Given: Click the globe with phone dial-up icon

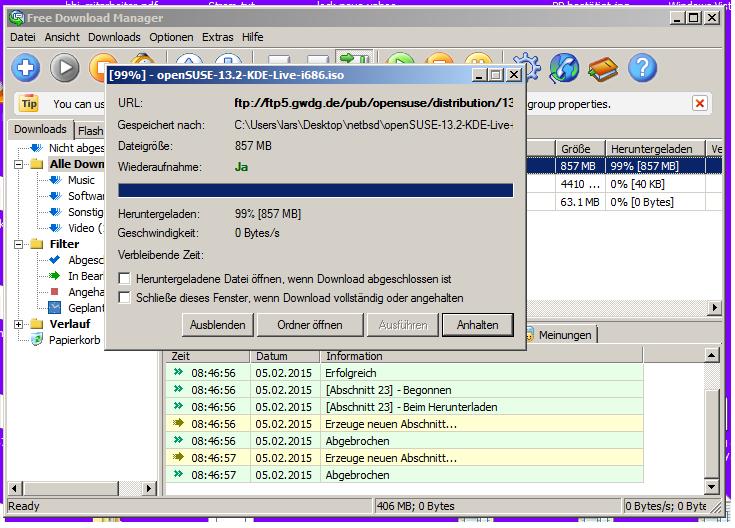Looking at the screenshot, I should 564,68.
